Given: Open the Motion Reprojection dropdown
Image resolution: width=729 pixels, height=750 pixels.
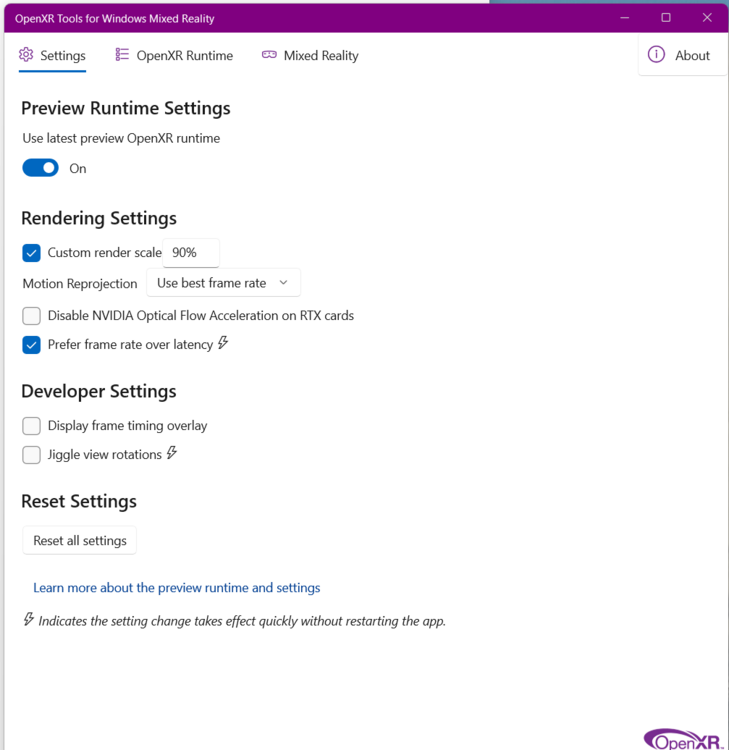Looking at the screenshot, I should click(223, 283).
